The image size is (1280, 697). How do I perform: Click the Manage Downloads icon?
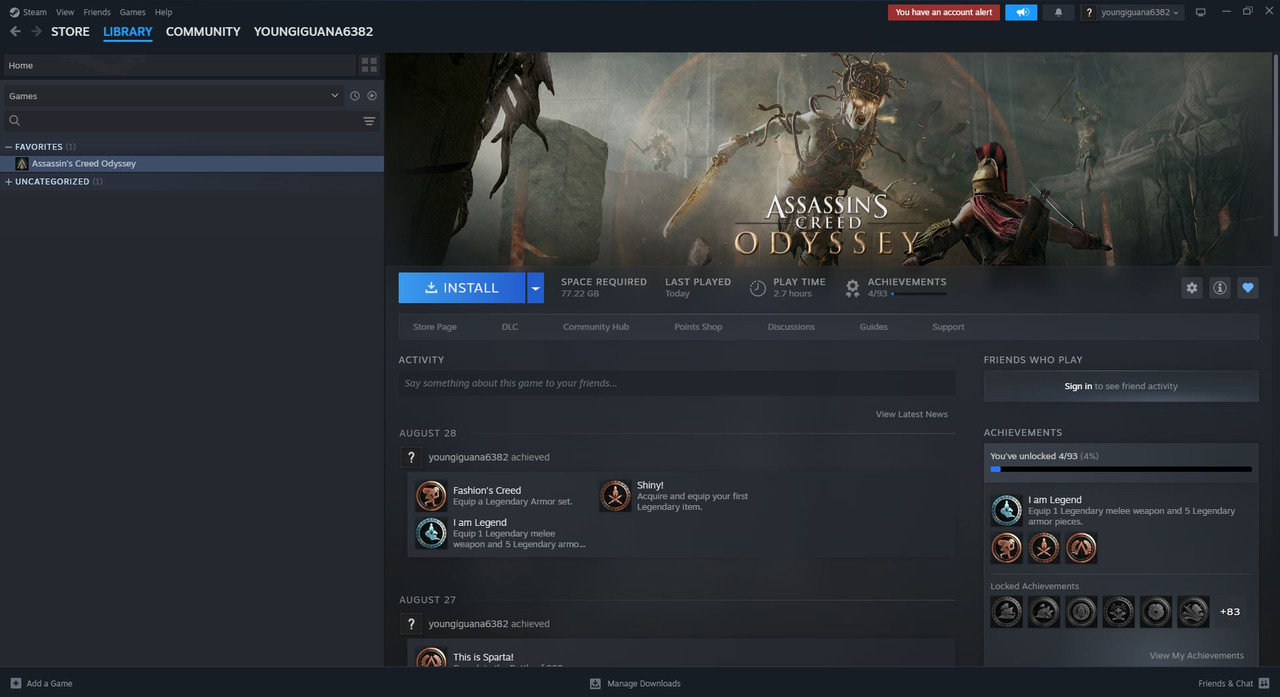pos(595,683)
